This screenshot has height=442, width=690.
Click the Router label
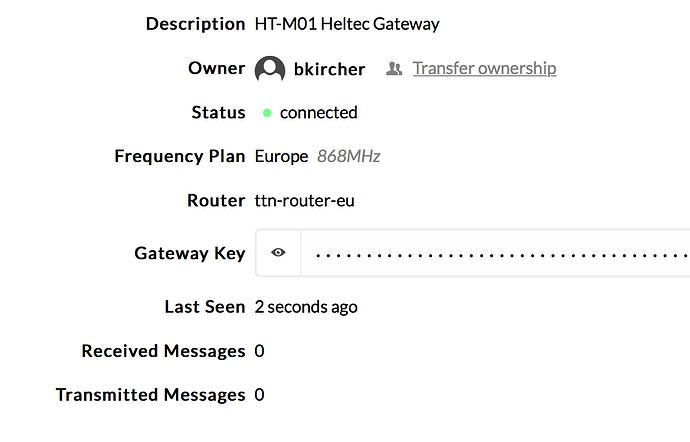point(216,200)
